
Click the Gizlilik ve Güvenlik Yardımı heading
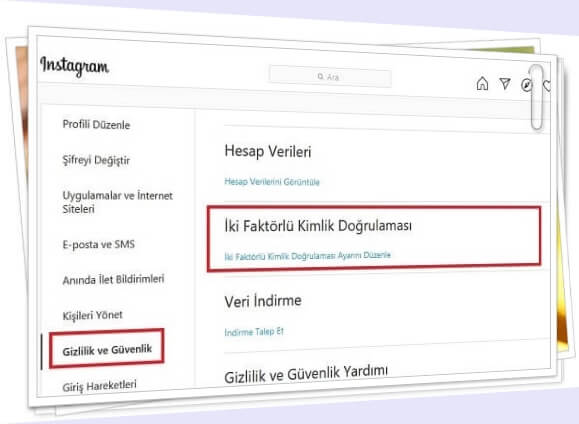[x=306, y=374]
